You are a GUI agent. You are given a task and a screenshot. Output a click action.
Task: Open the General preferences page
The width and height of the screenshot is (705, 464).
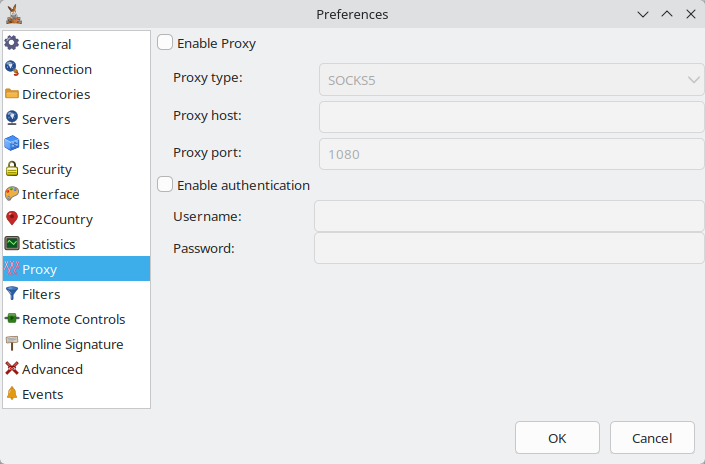[x=76, y=44]
